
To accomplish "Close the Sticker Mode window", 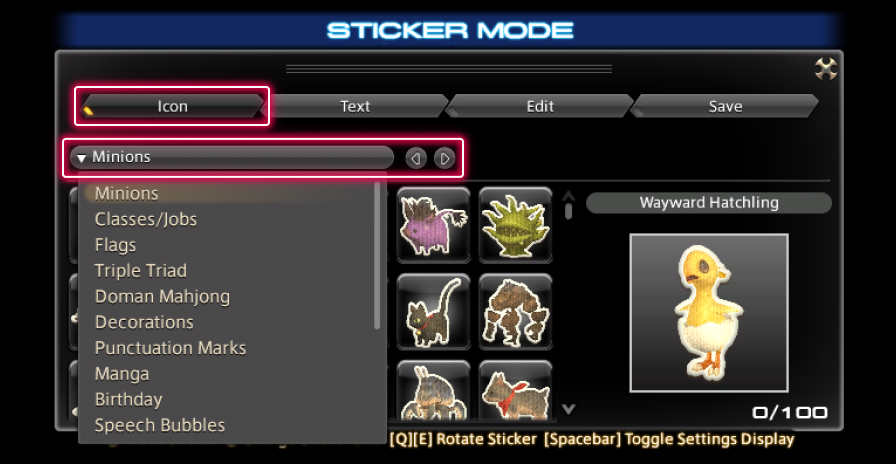I will point(826,69).
